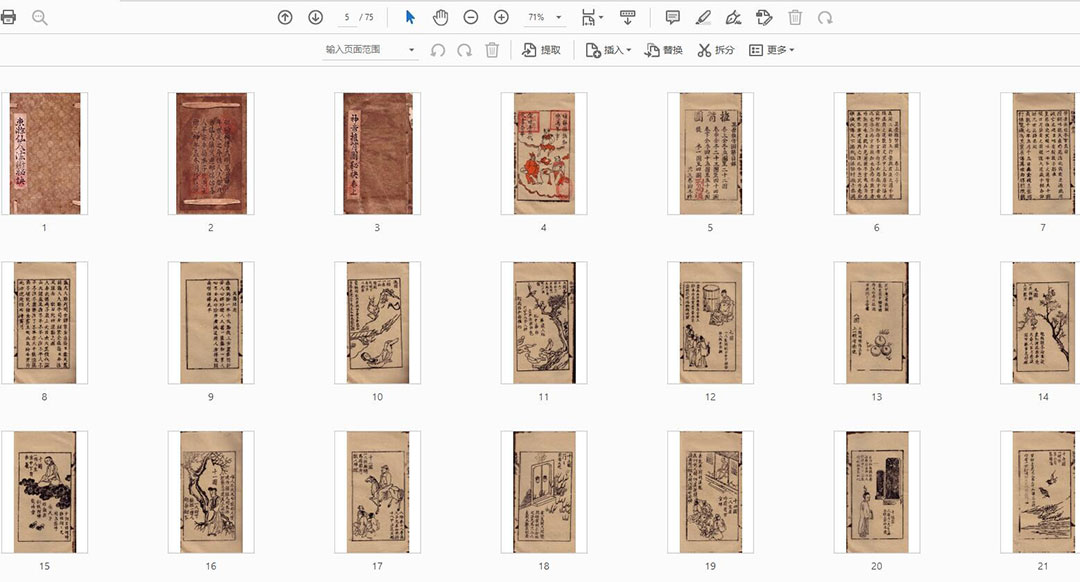Image resolution: width=1080 pixels, height=582 pixels.
Task: Click the 替换 button
Action: (x=663, y=50)
